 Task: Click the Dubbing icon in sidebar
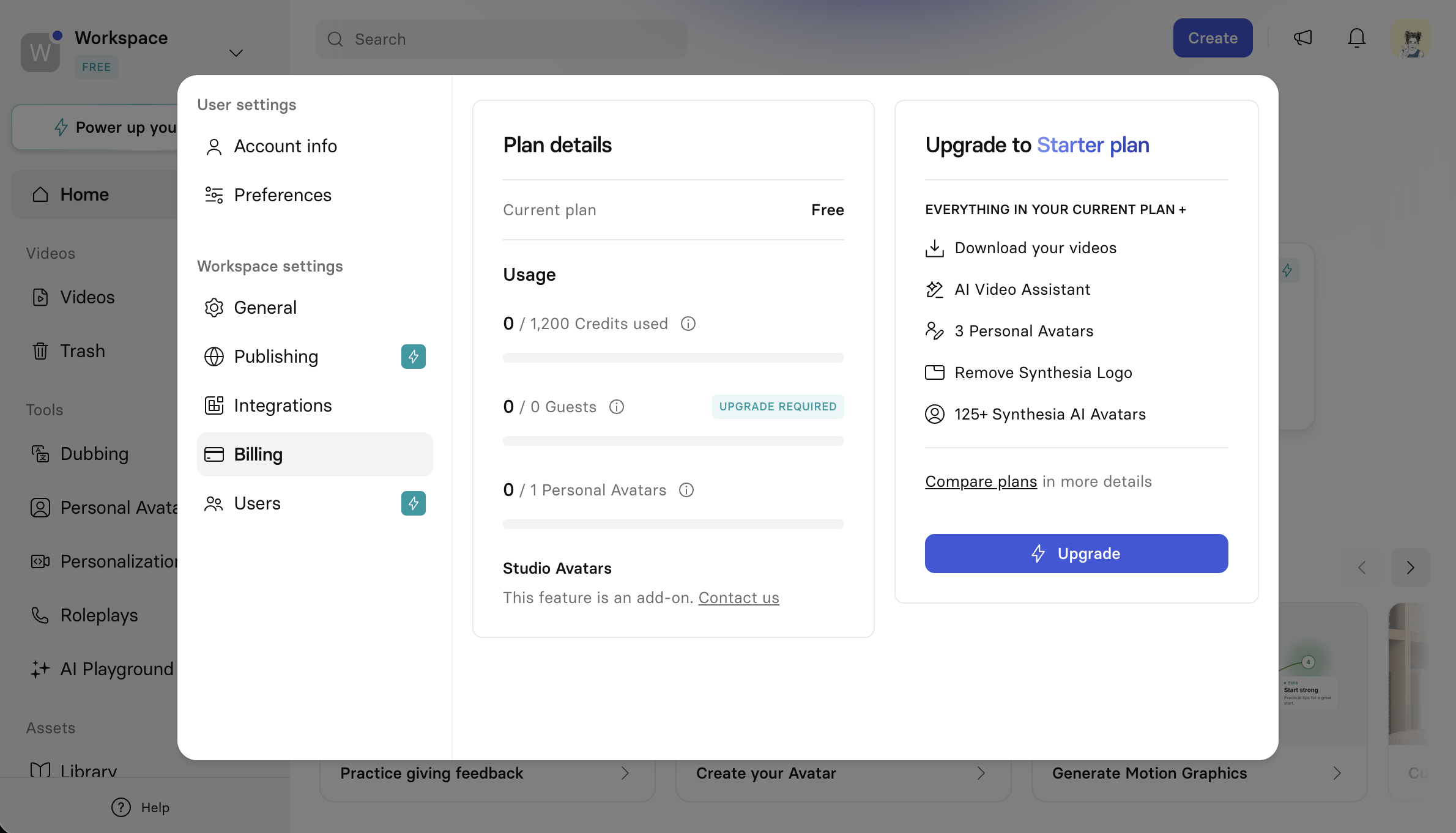pyautogui.click(x=40, y=454)
